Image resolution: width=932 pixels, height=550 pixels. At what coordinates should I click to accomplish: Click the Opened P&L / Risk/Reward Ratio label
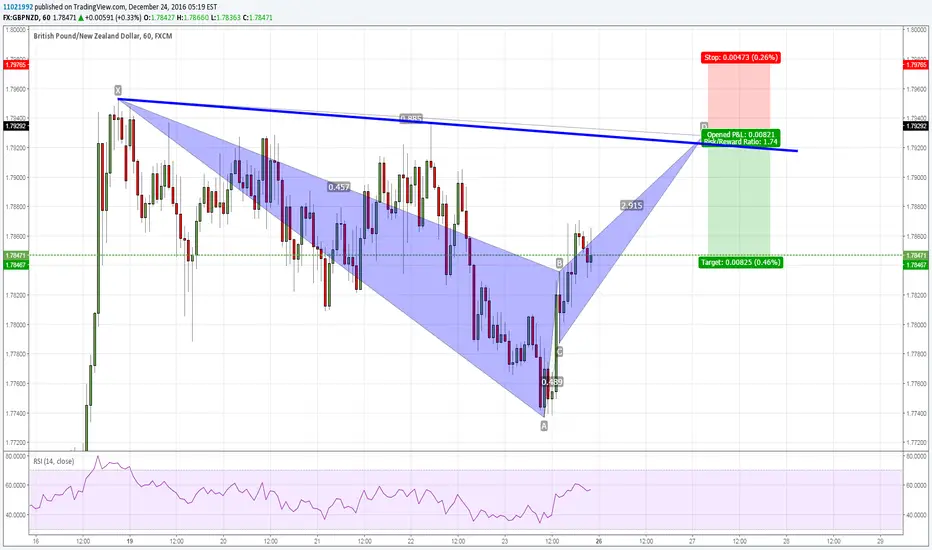(x=741, y=138)
